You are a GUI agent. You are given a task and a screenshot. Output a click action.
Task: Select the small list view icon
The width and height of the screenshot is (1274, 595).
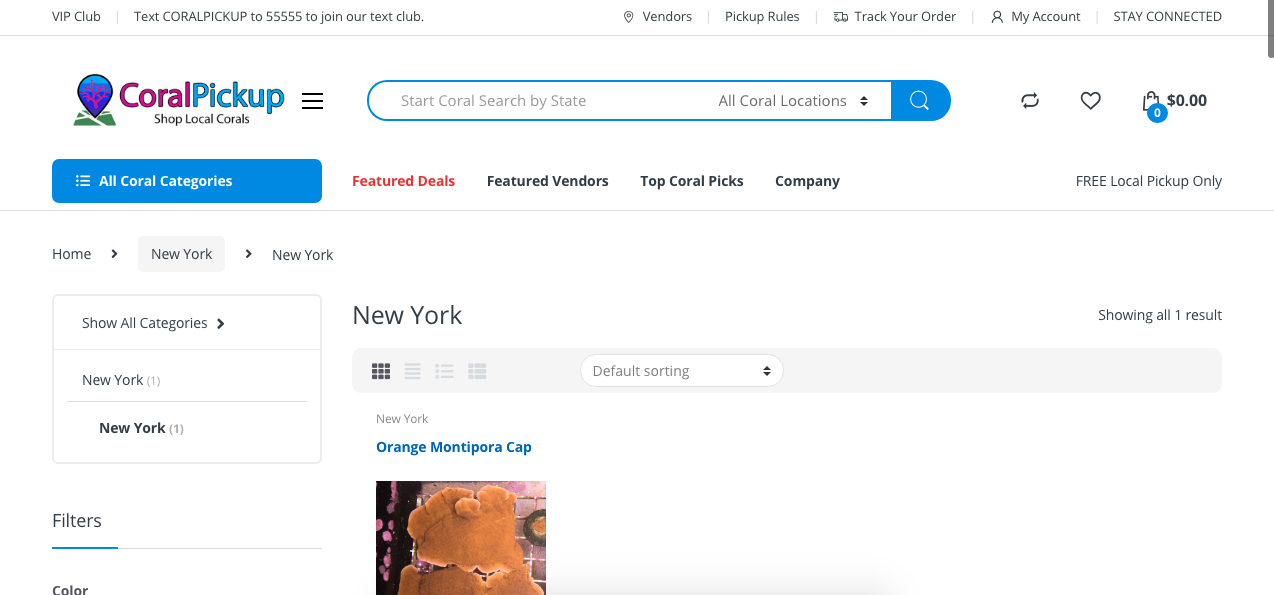pyautogui.click(x=445, y=371)
